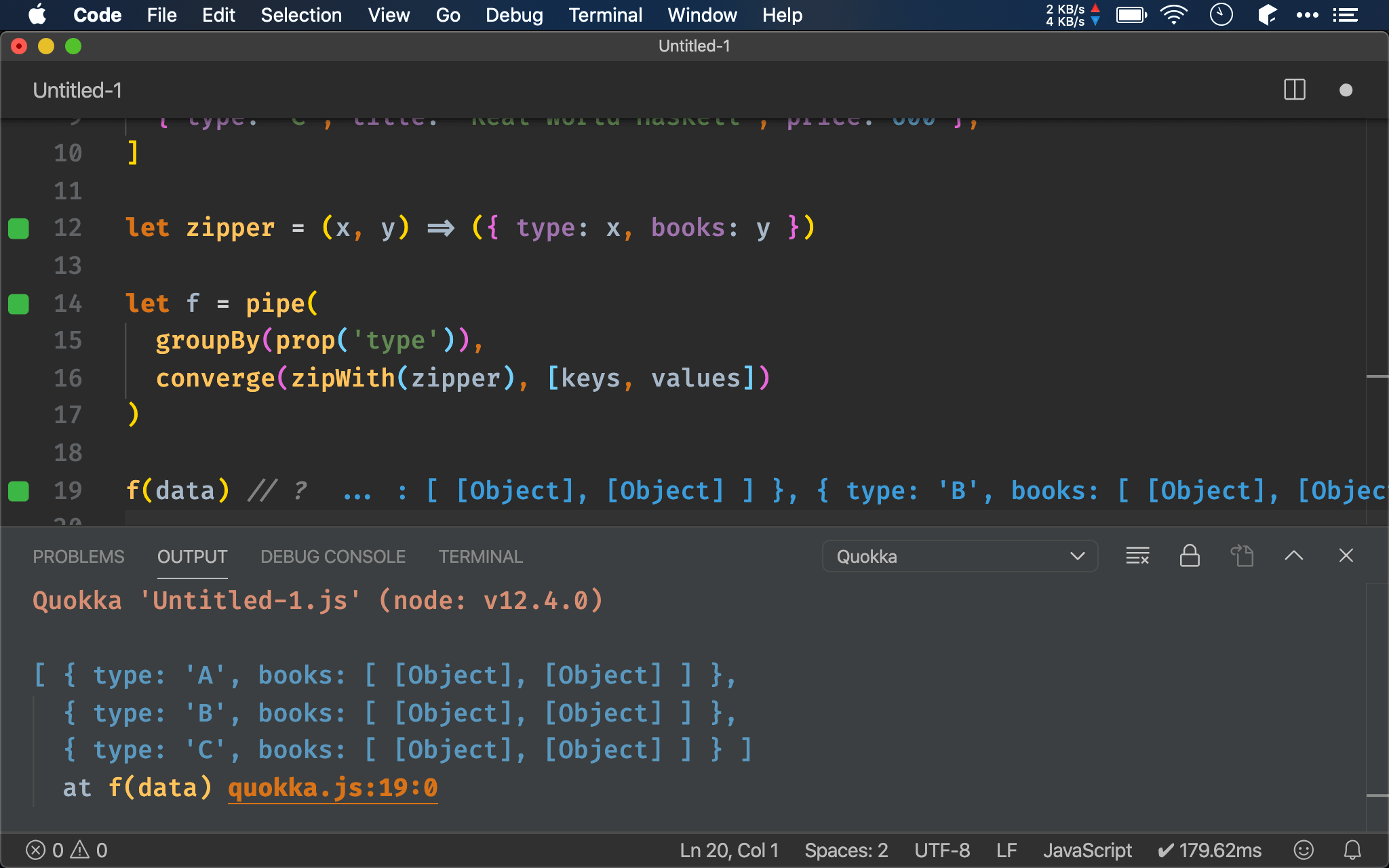Screen dimensions: 1389x868
Task: Open the Selection menu
Action: click(301, 15)
